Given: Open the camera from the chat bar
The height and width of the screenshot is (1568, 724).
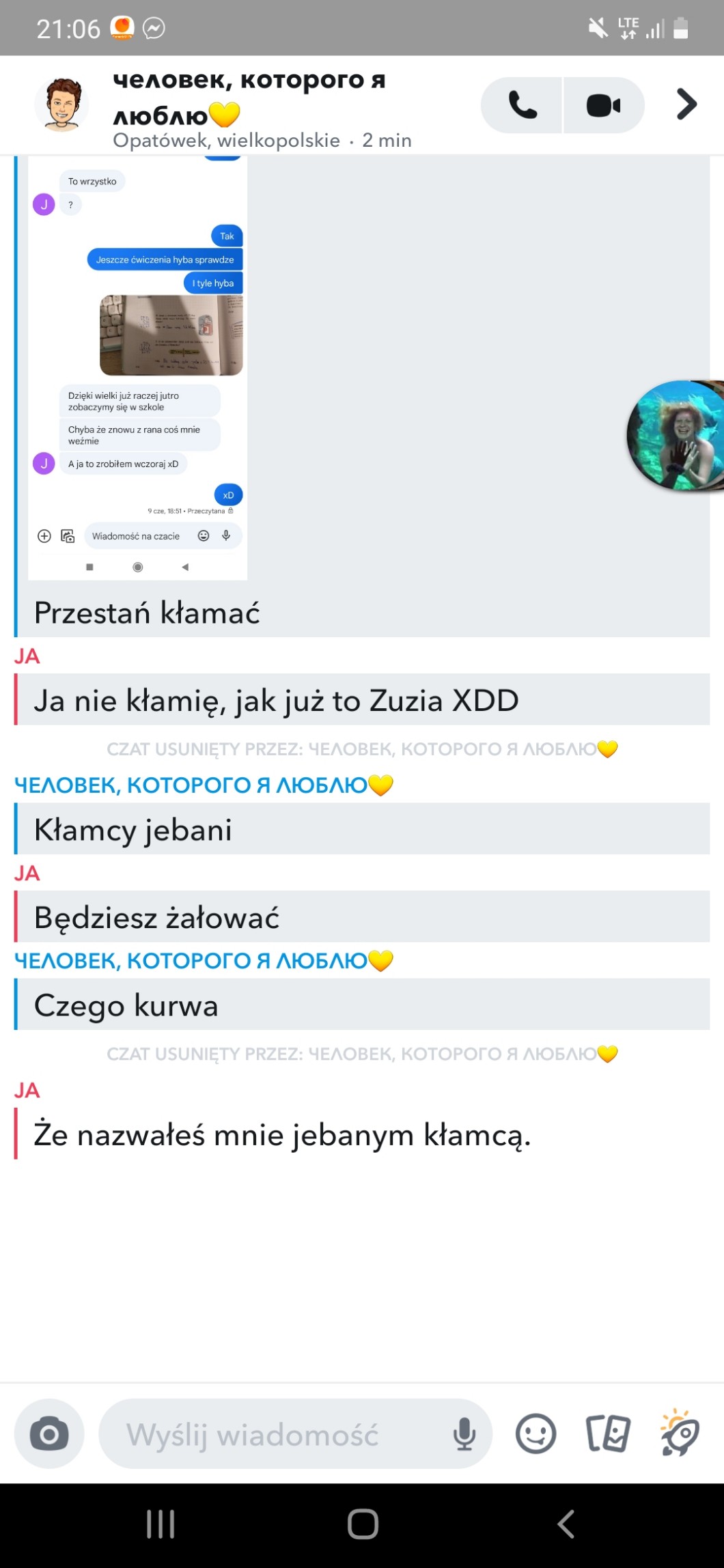Looking at the screenshot, I should [49, 1433].
